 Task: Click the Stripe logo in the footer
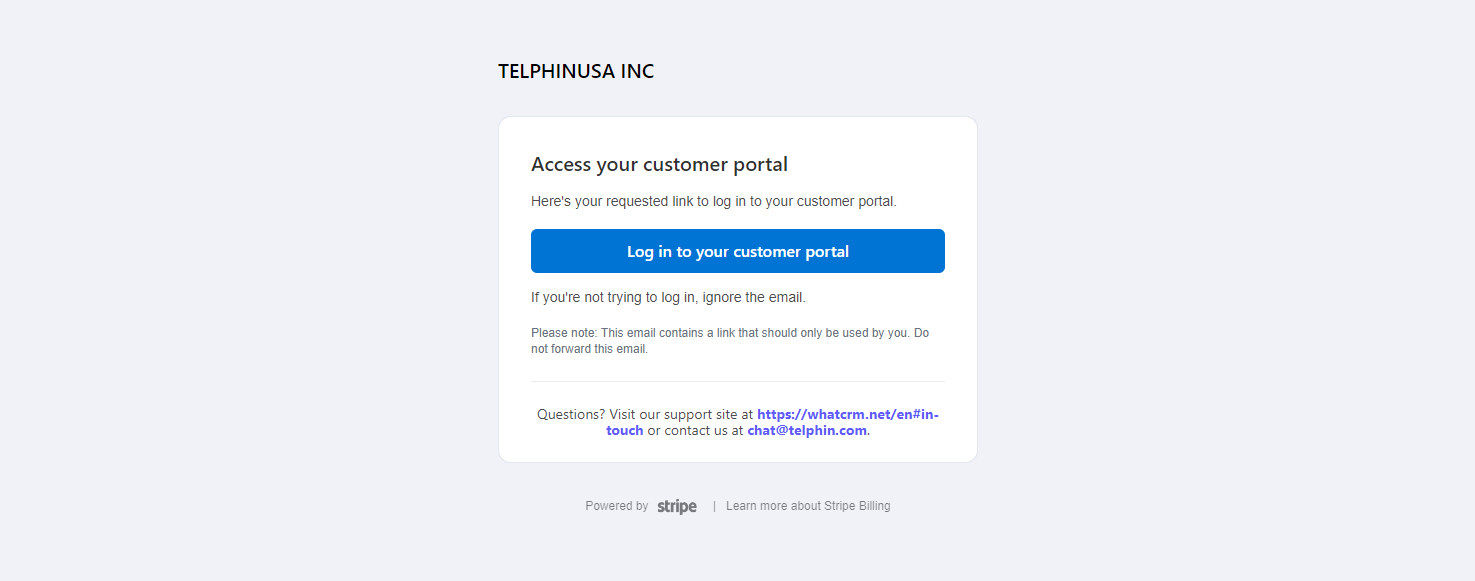677,507
